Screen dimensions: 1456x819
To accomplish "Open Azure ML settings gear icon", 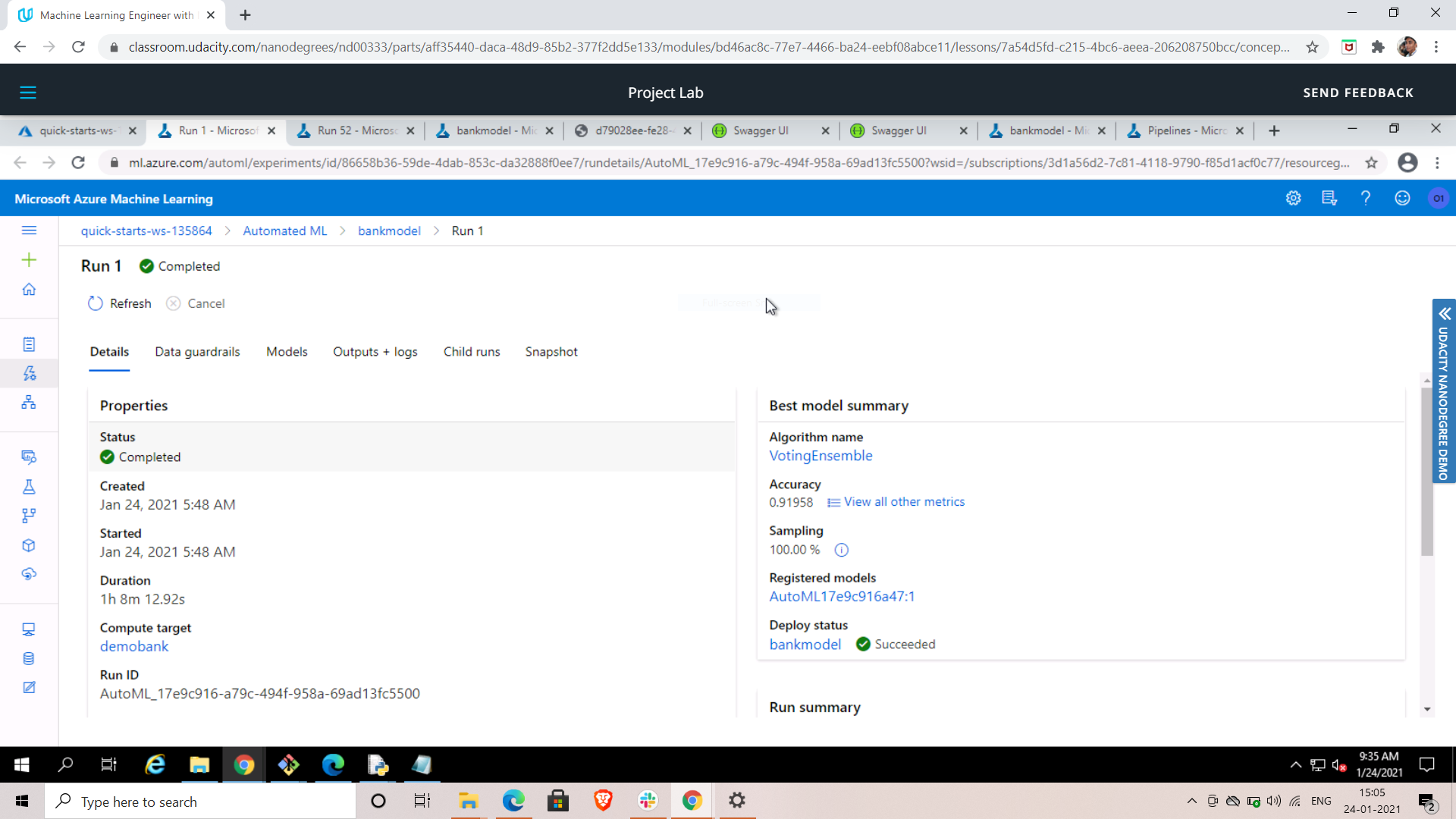I will tap(1293, 198).
